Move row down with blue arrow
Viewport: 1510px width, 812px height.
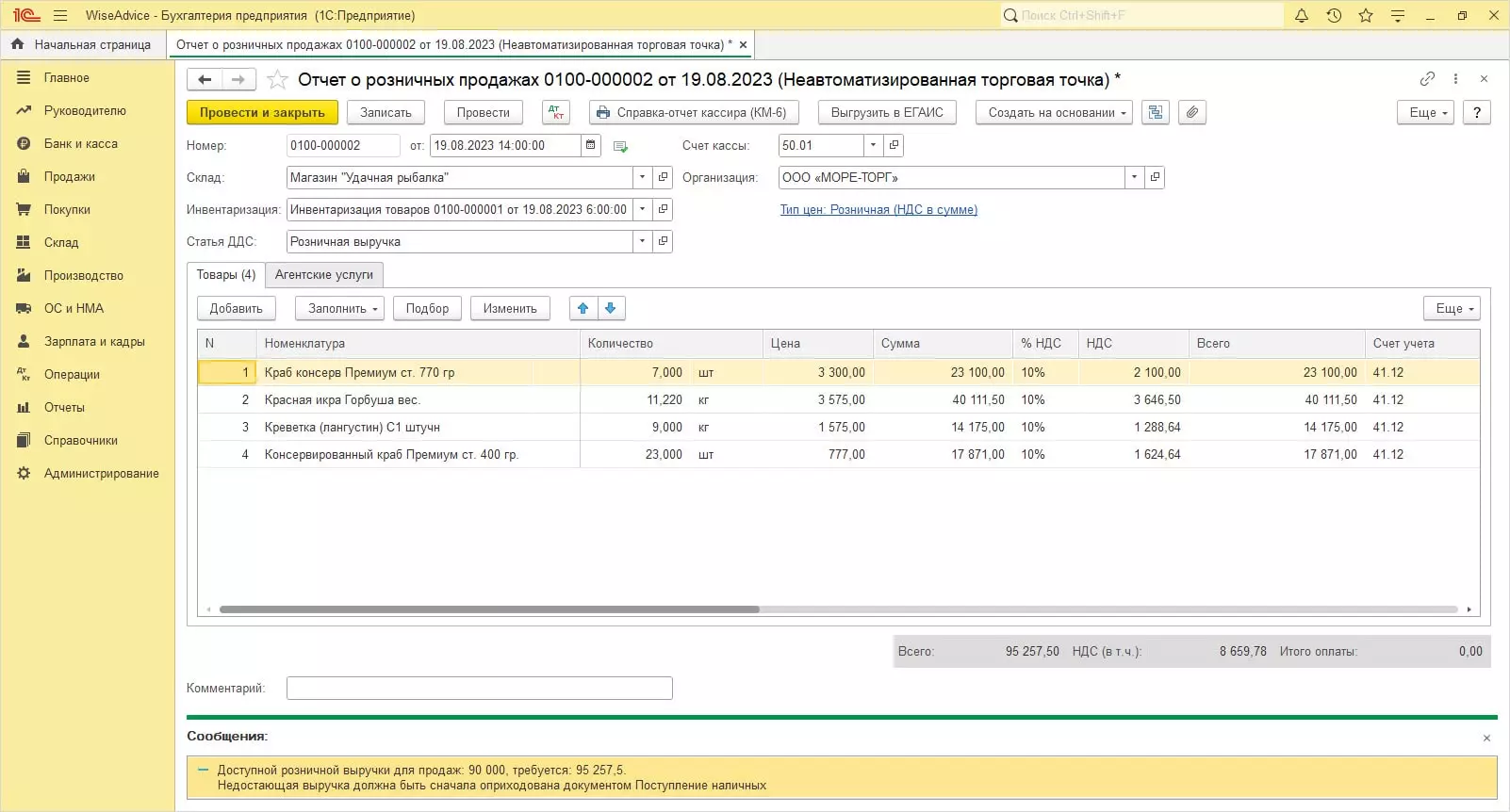point(611,308)
